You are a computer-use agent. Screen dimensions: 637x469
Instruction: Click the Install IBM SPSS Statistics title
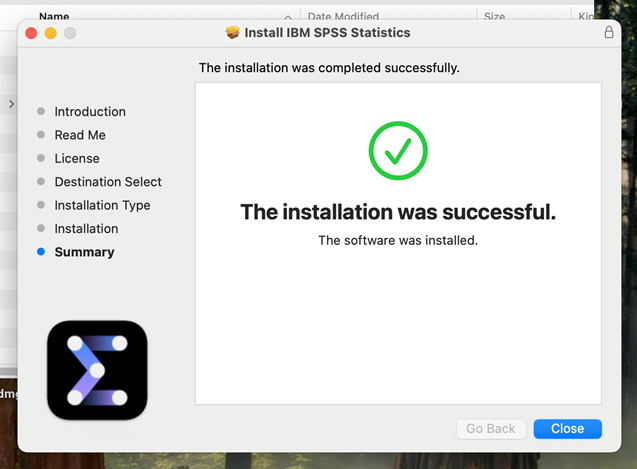[327, 33]
